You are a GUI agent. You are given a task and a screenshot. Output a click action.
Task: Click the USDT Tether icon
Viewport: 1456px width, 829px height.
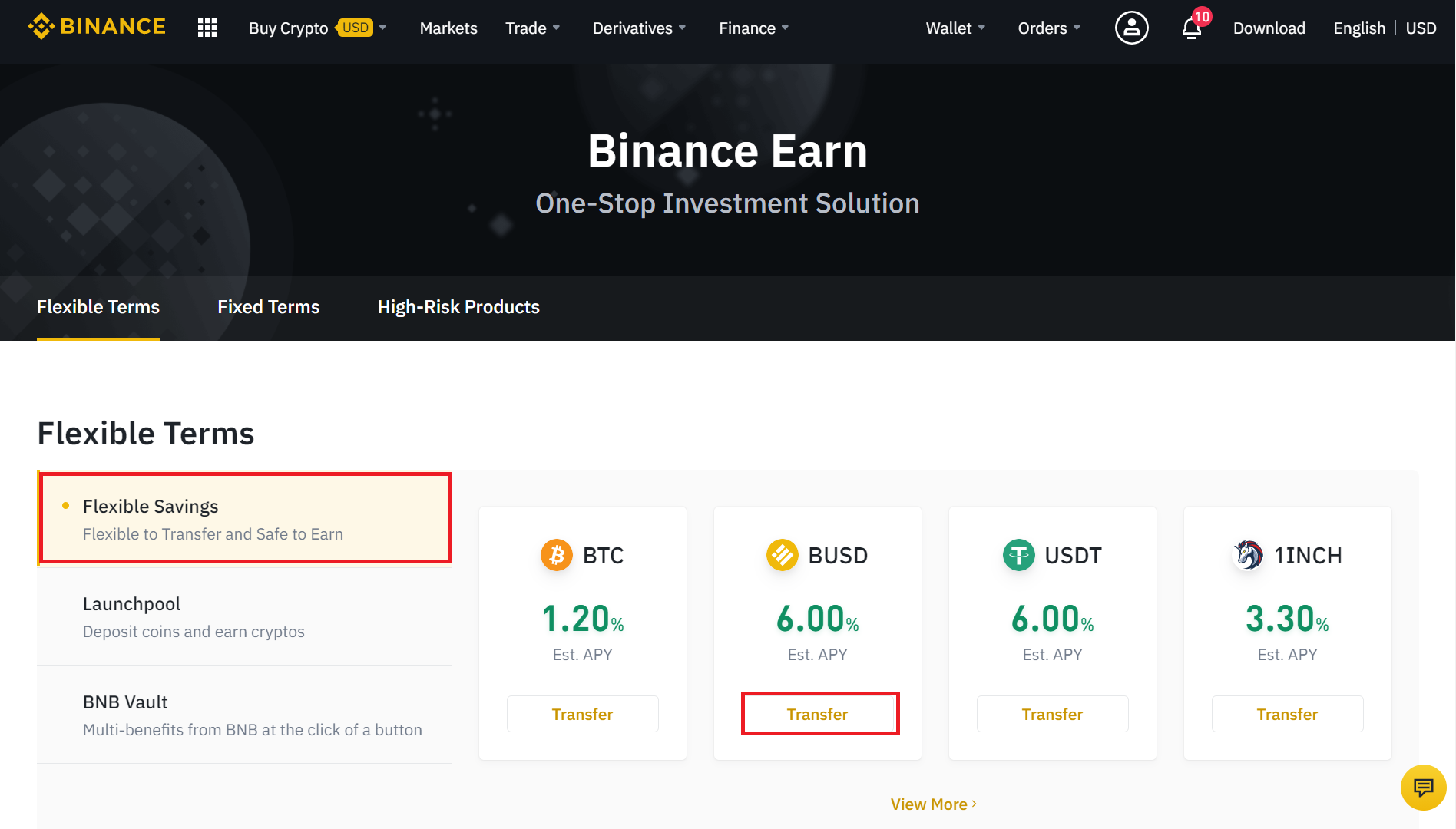pos(1019,555)
